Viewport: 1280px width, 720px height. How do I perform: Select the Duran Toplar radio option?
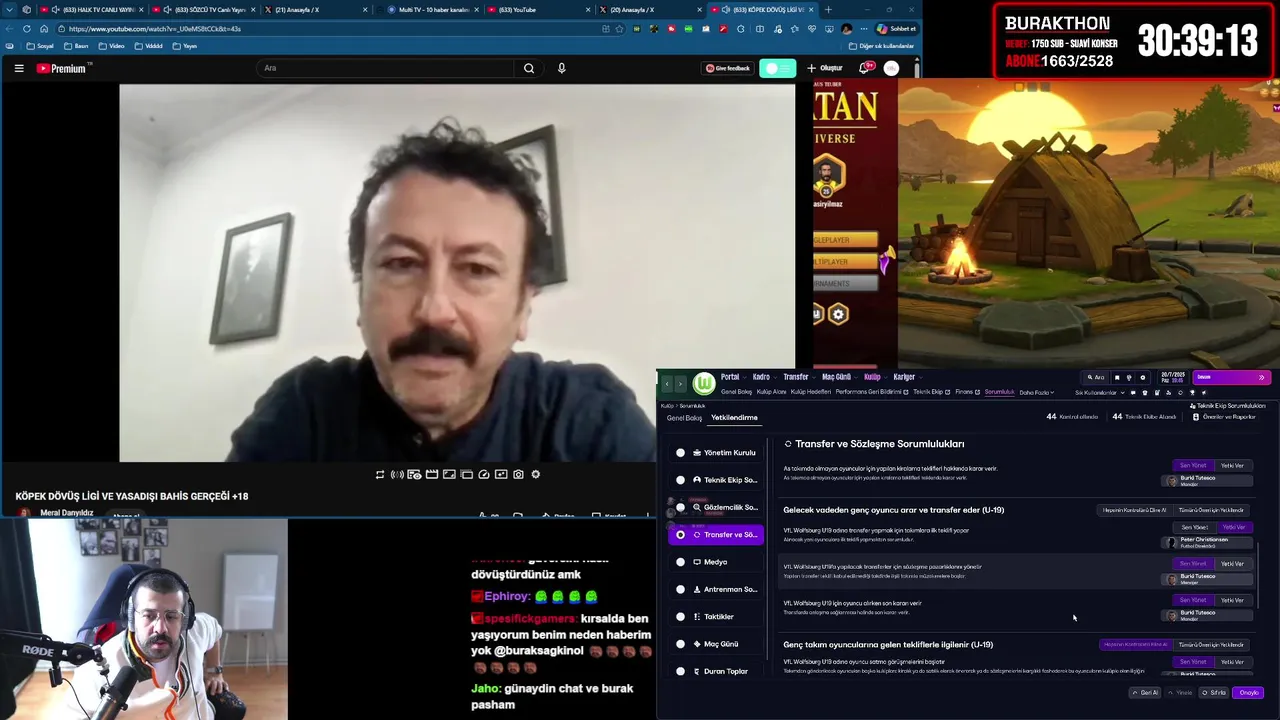pyautogui.click(x=681, y=671)
